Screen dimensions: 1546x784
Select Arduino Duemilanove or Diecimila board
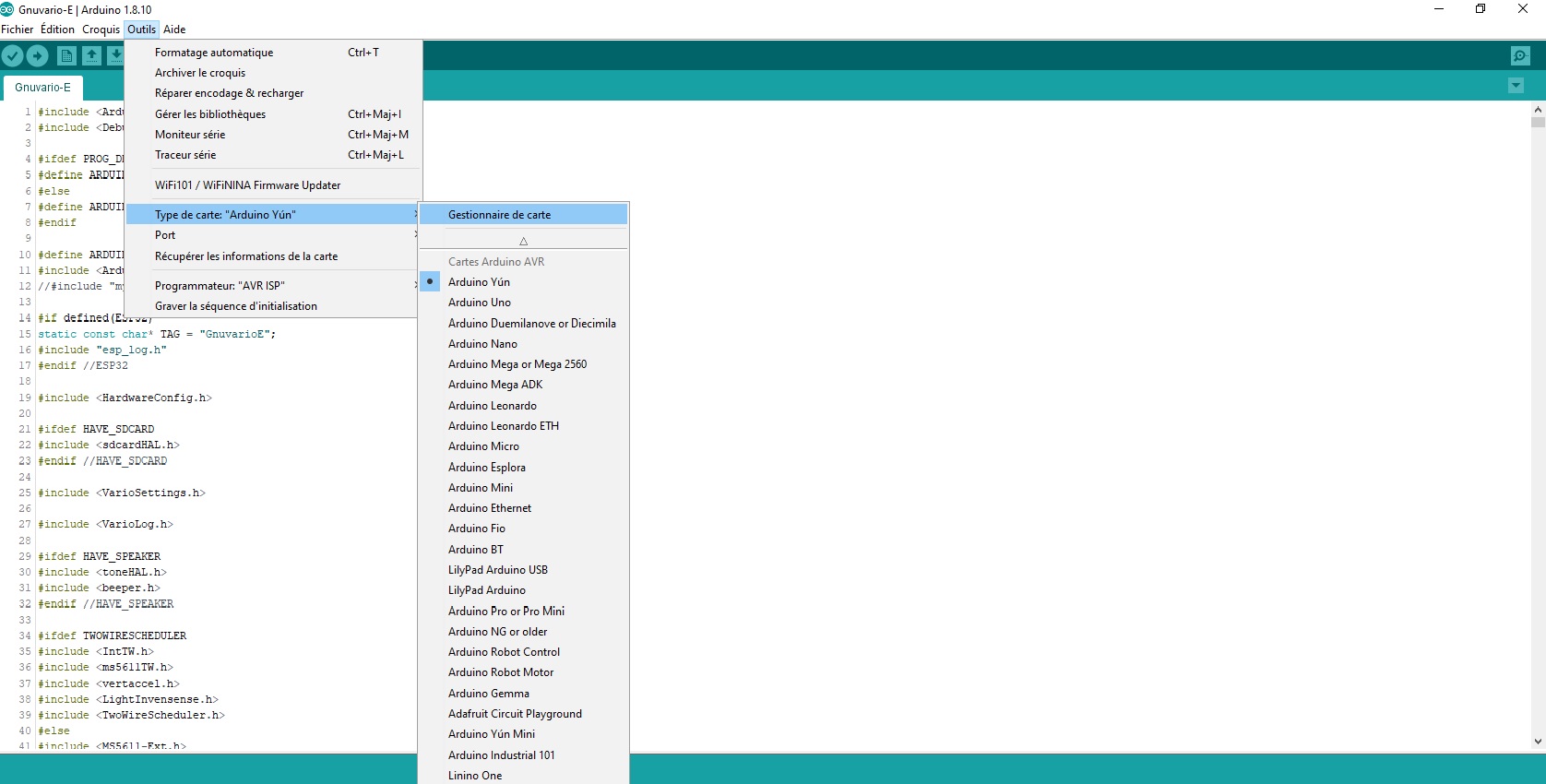coord(523,324)
